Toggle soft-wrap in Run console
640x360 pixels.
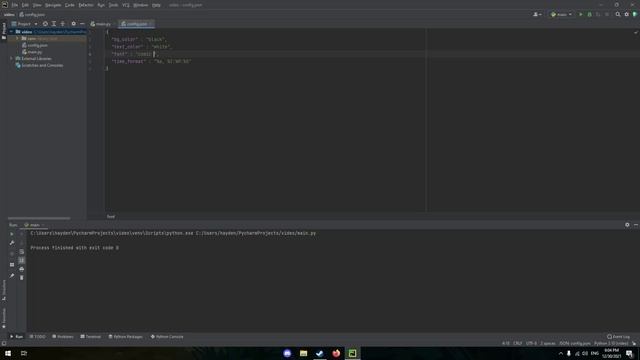point(22,251)
